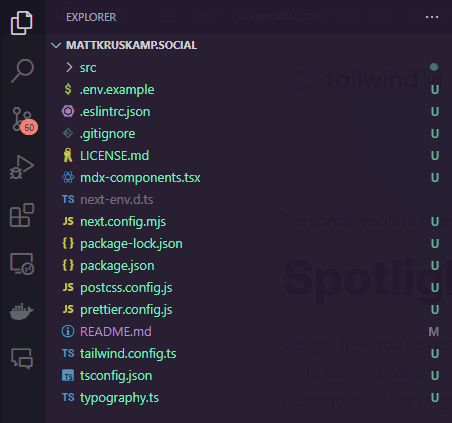
Task: Open Explorer views and more actions menu
Action: coord(432,17)
